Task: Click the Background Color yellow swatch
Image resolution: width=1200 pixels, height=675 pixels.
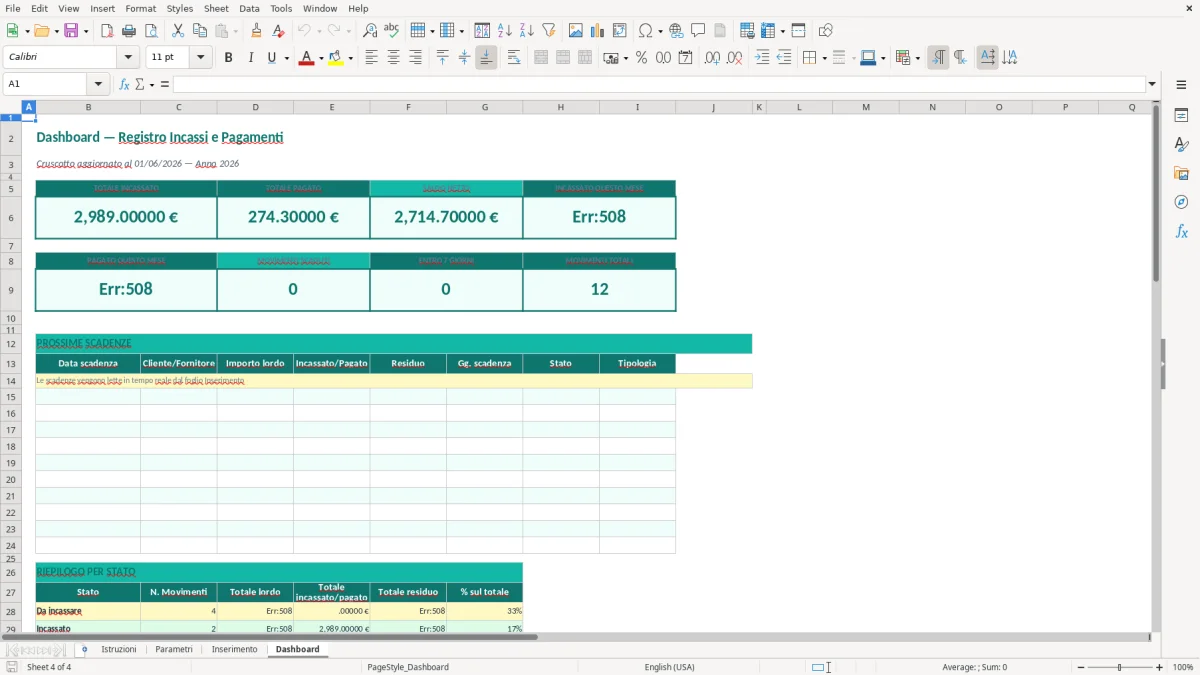Action: click(336, 58)
